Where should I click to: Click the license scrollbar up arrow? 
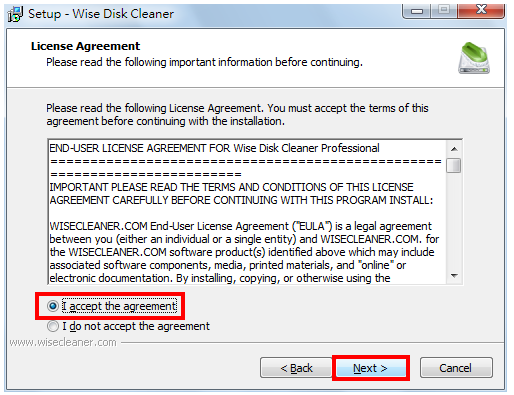pyautogui.click(x=454, y=149)
